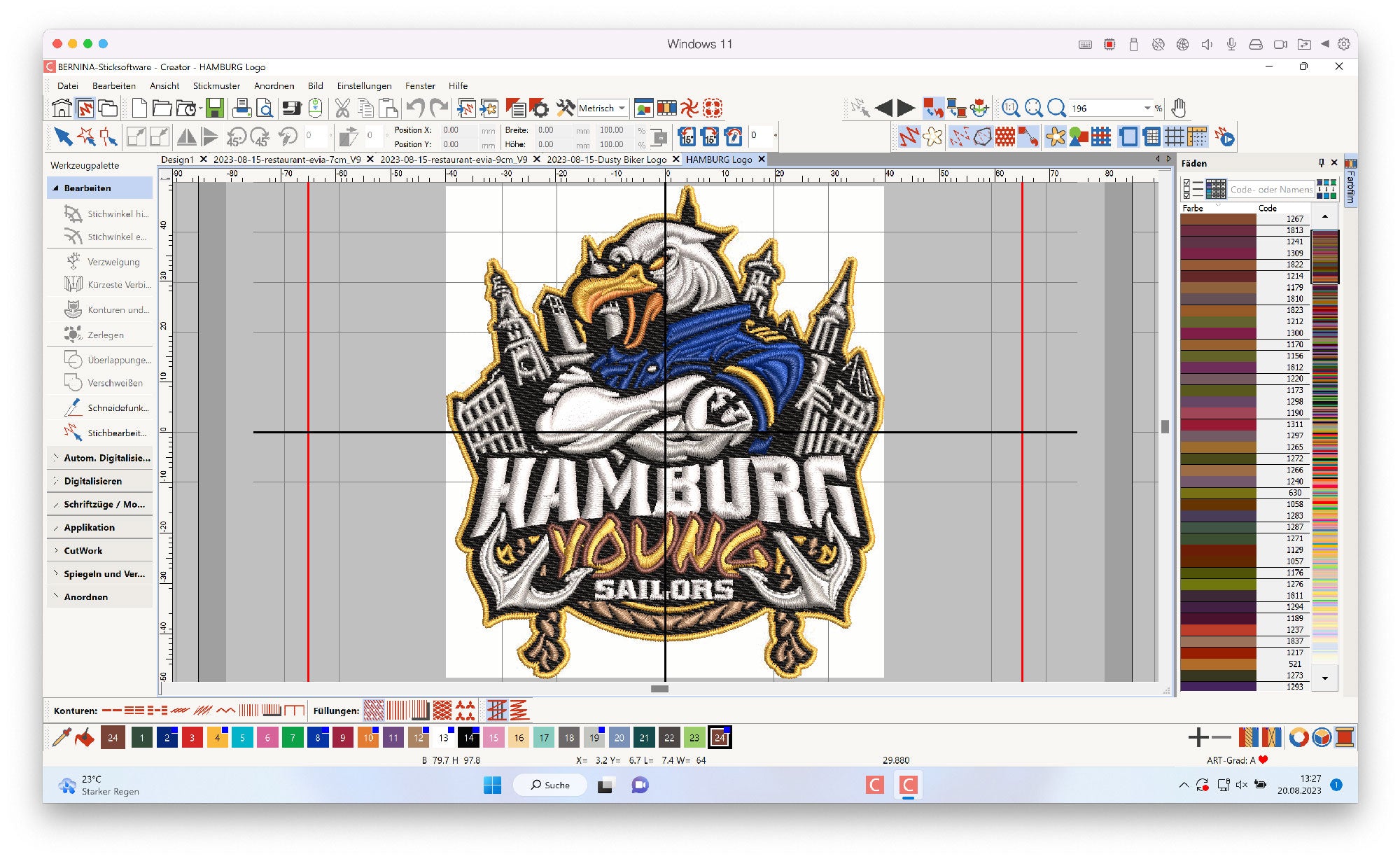1400x859 pixels.
Task: Open the Windows Start button
Action: click(492, 785)
